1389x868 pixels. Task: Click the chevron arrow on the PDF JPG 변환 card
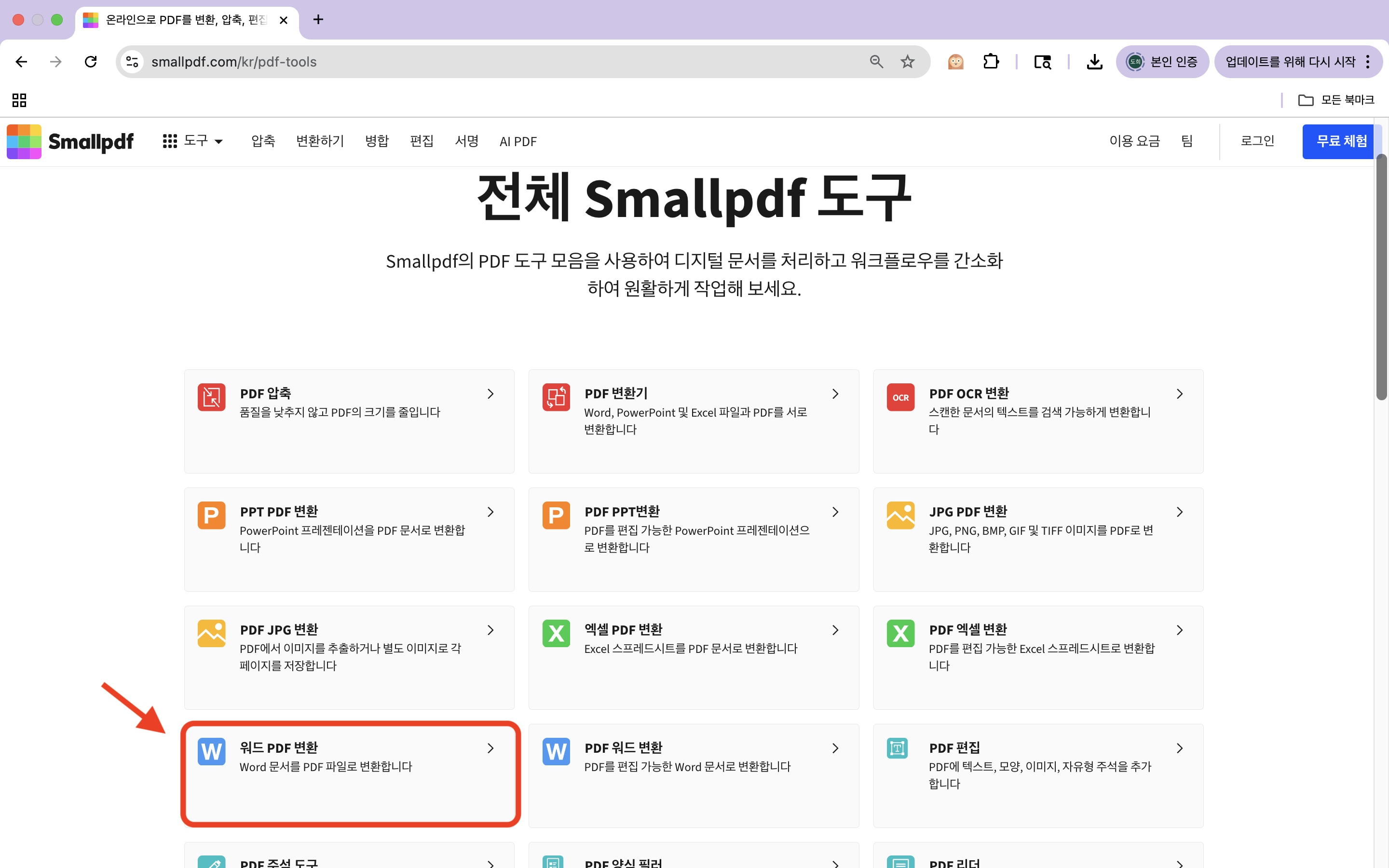(490, 630)
